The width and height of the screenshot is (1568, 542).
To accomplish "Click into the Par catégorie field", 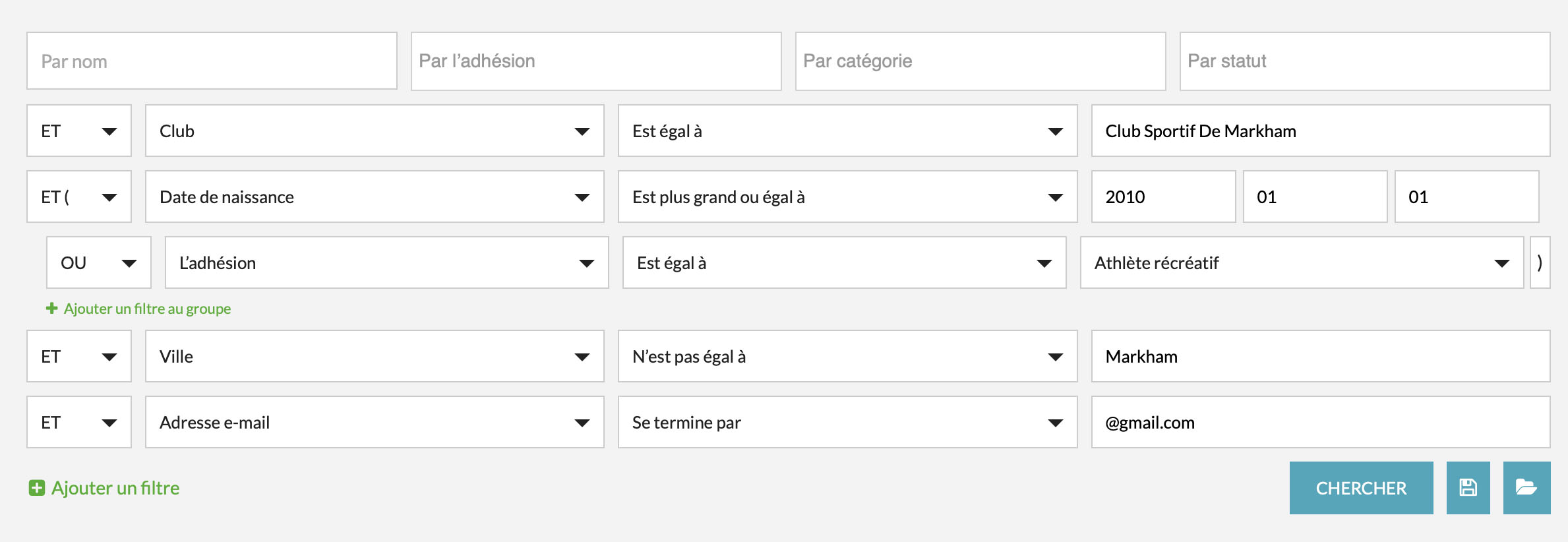I will click(980, 61).
